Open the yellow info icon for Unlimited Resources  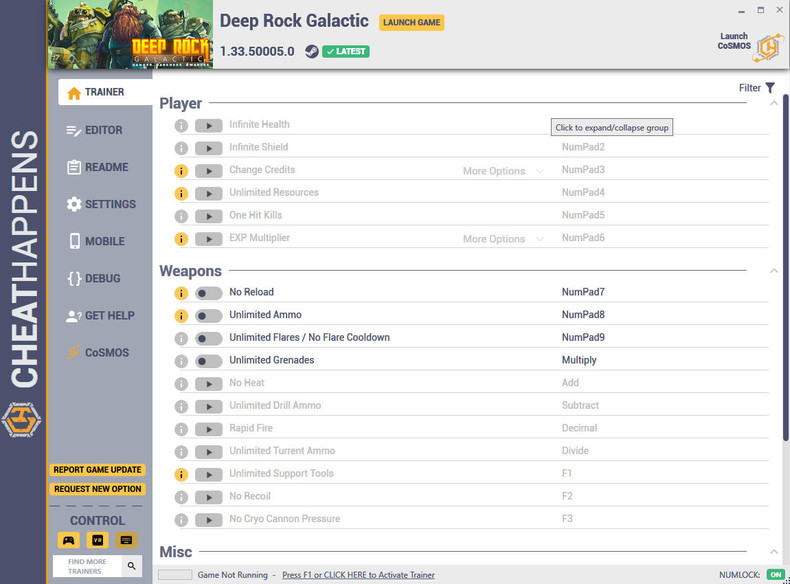pyautogui.click(x=181, y=193)
